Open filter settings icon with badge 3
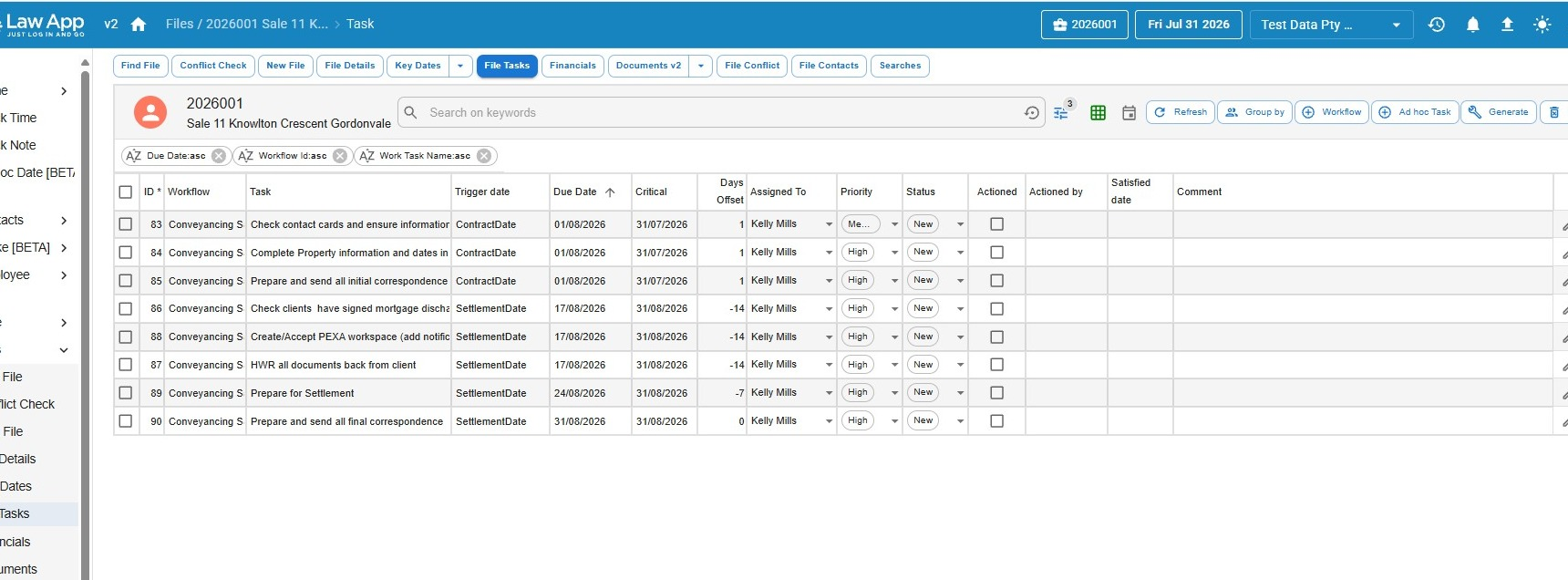Image resolution: width=1568 pixels, height=580 pixels. 1061,113
